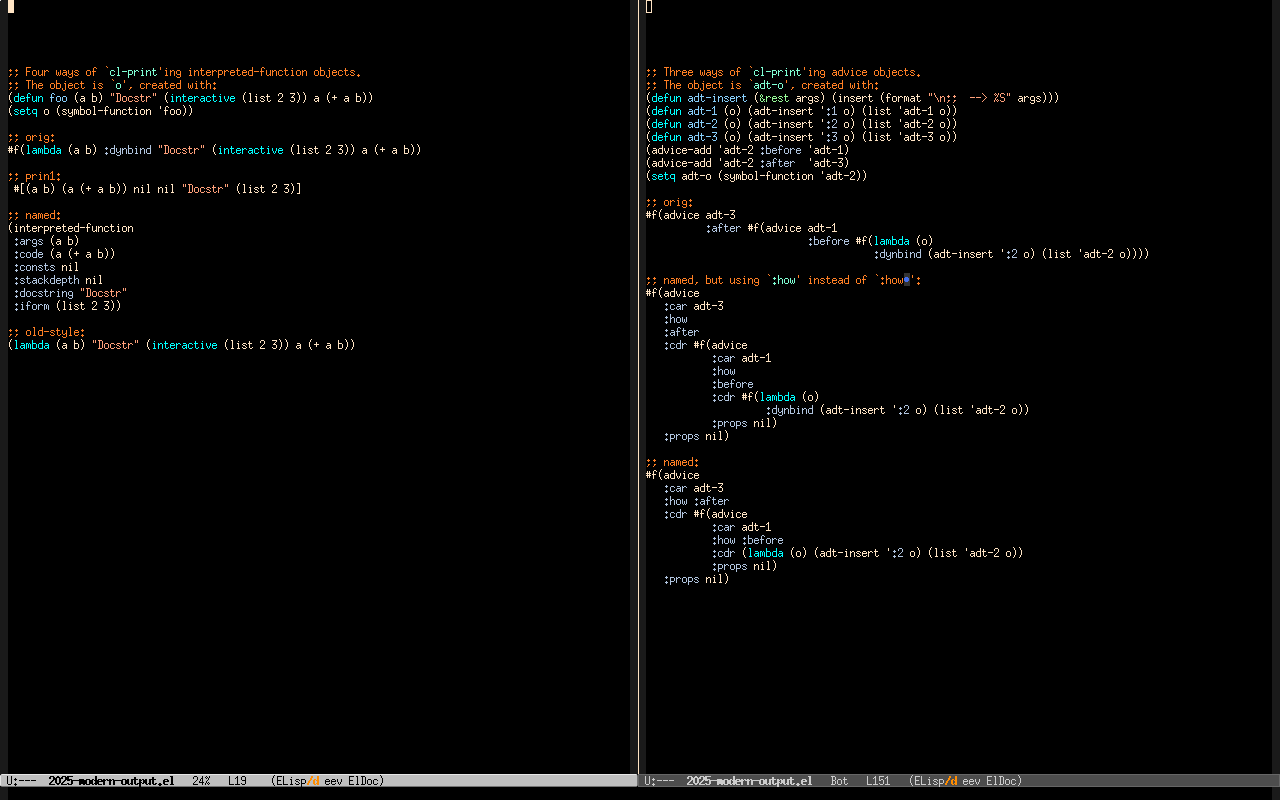Click the ";; old-style:" comment in left pane

pos(48,332)
